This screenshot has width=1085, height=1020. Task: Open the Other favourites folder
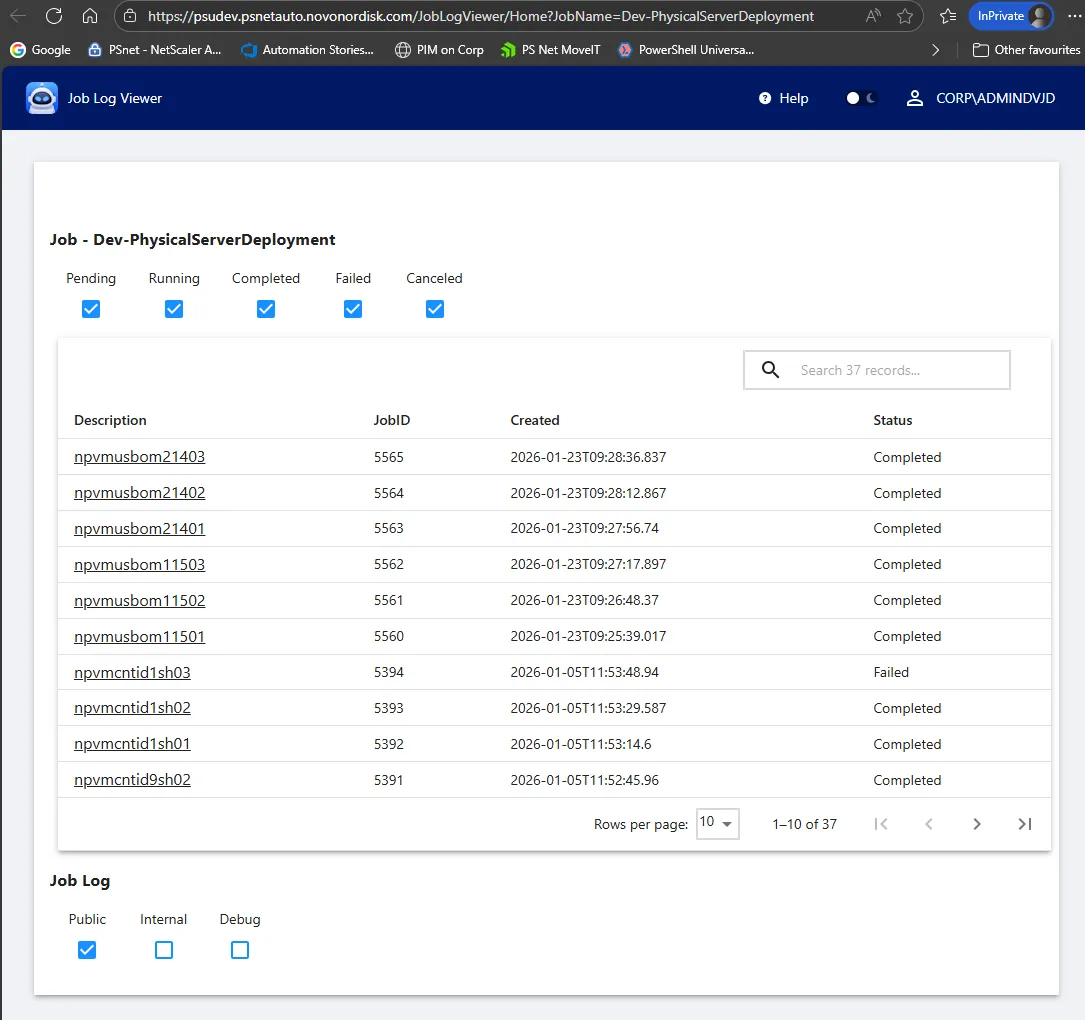[1026, 49]
